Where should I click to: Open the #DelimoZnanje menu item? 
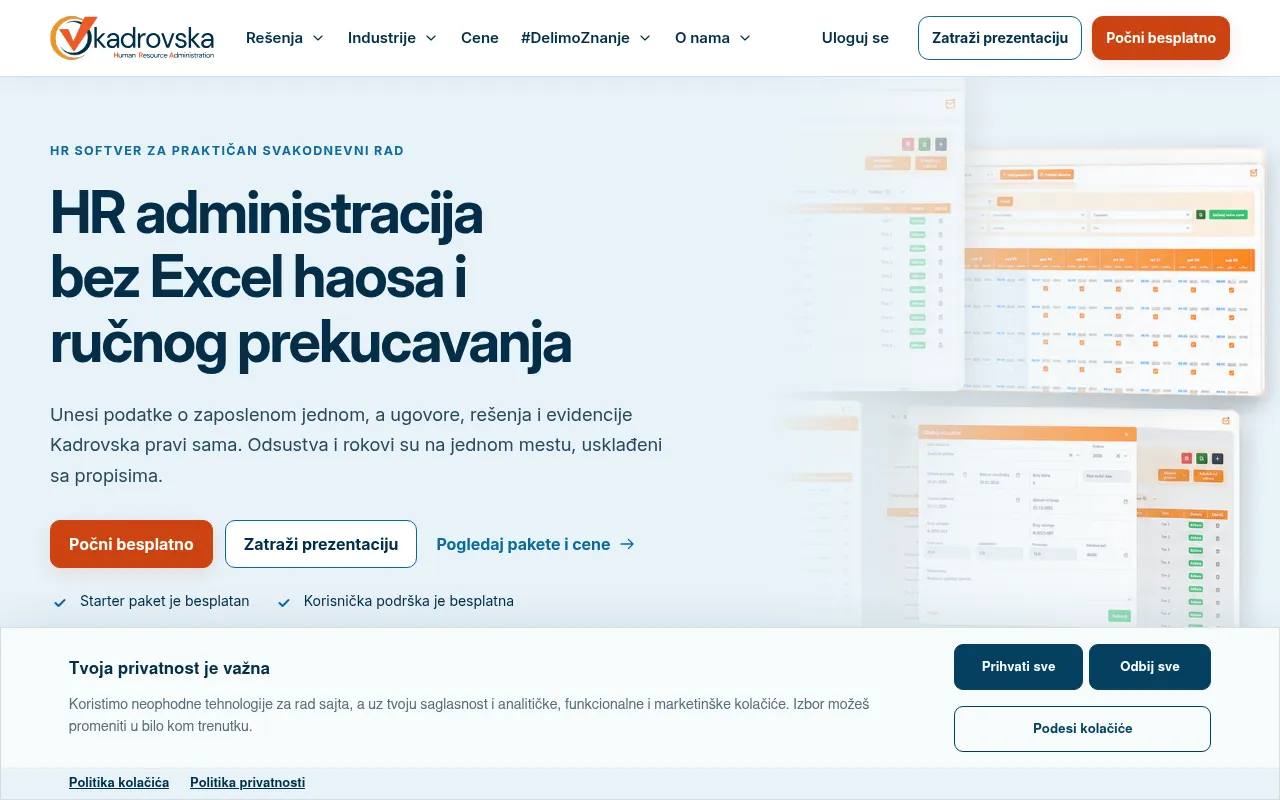click(x=575, y=38)
